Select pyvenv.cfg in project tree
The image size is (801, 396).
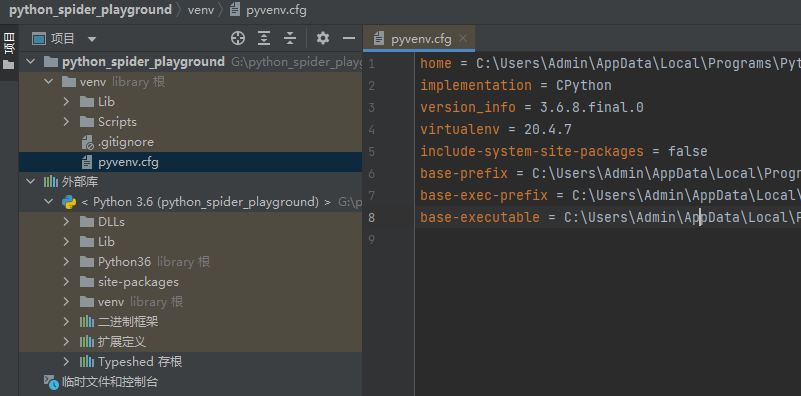(190, 162)
